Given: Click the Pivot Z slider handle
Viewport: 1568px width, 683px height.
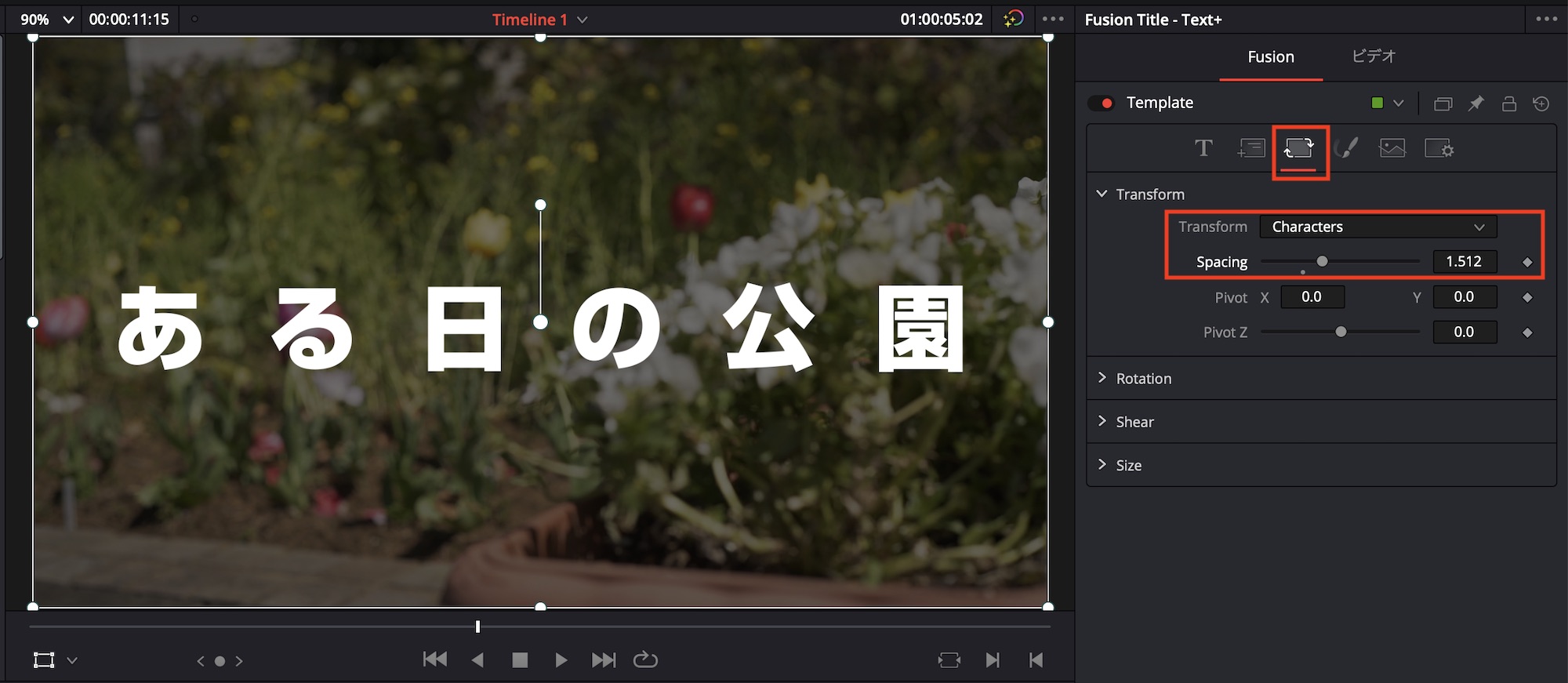Looking at the screenshot, I should 1341,332.
